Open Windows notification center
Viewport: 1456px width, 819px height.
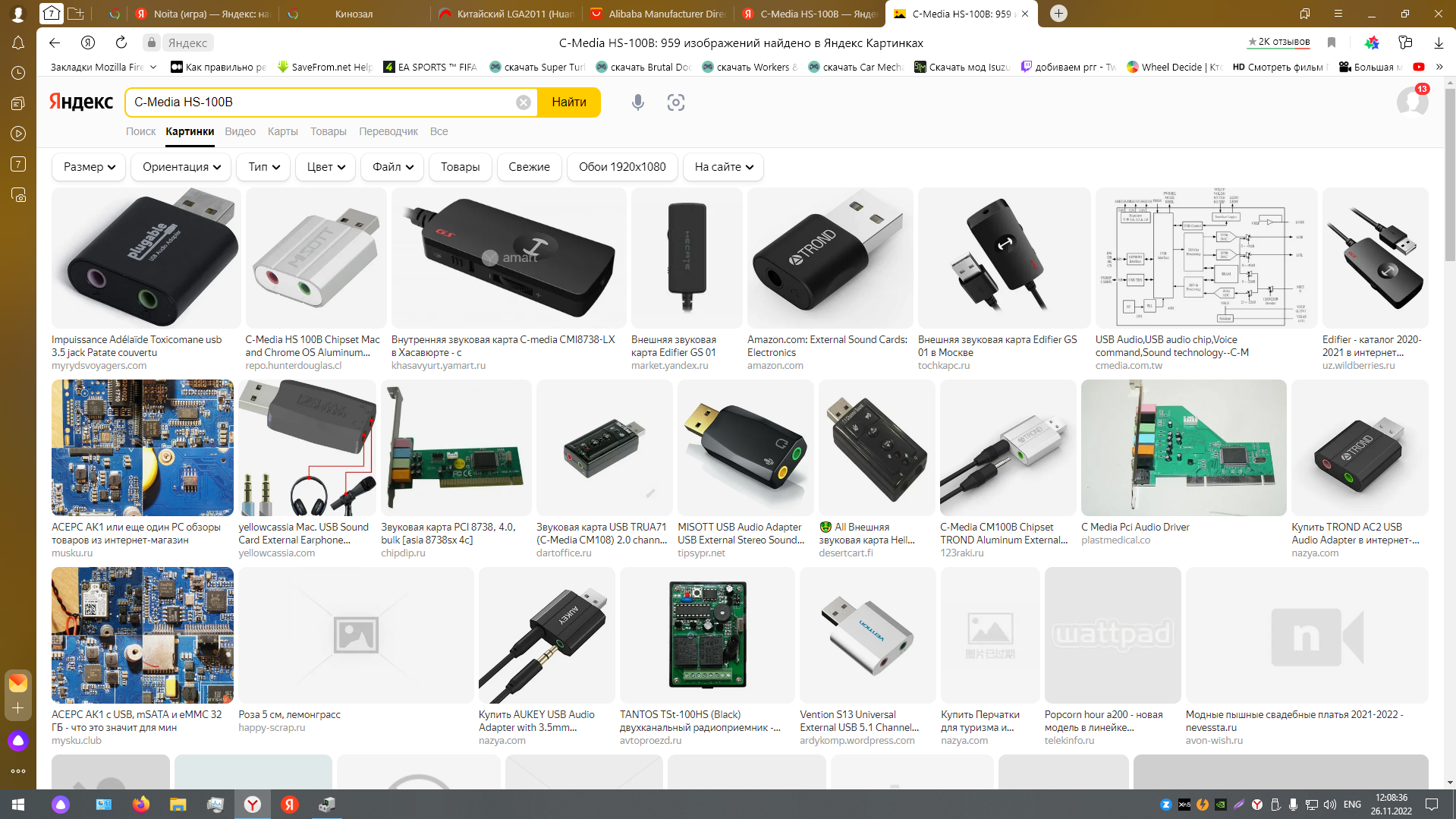(1432, 804)
